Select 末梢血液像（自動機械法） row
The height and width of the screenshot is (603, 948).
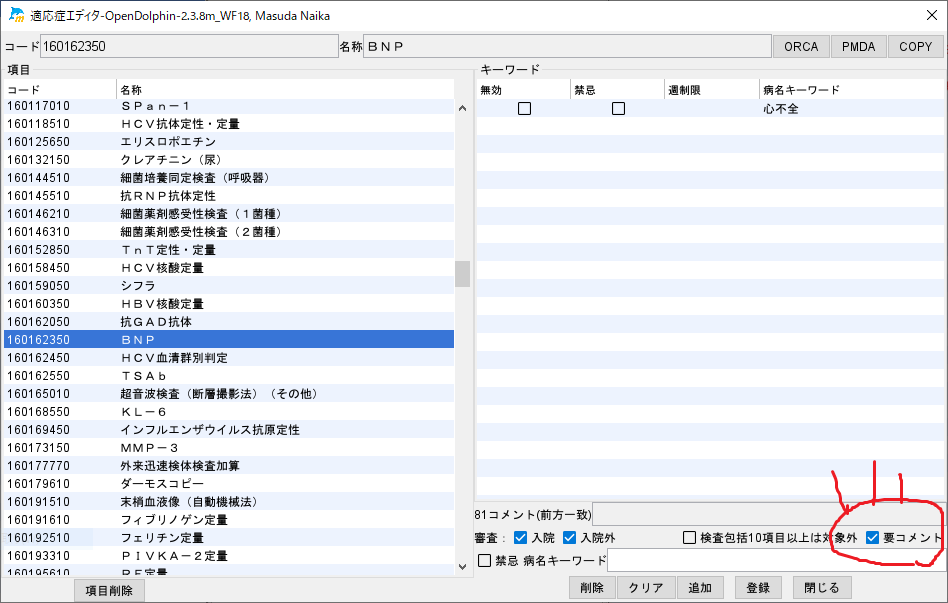tap(229, 501)
